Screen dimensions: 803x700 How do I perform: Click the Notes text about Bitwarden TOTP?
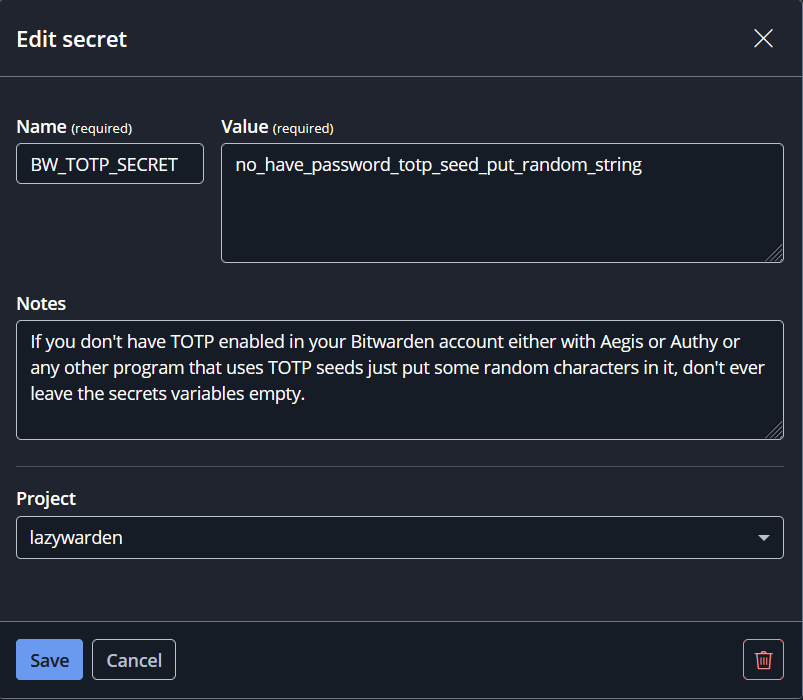397,368
